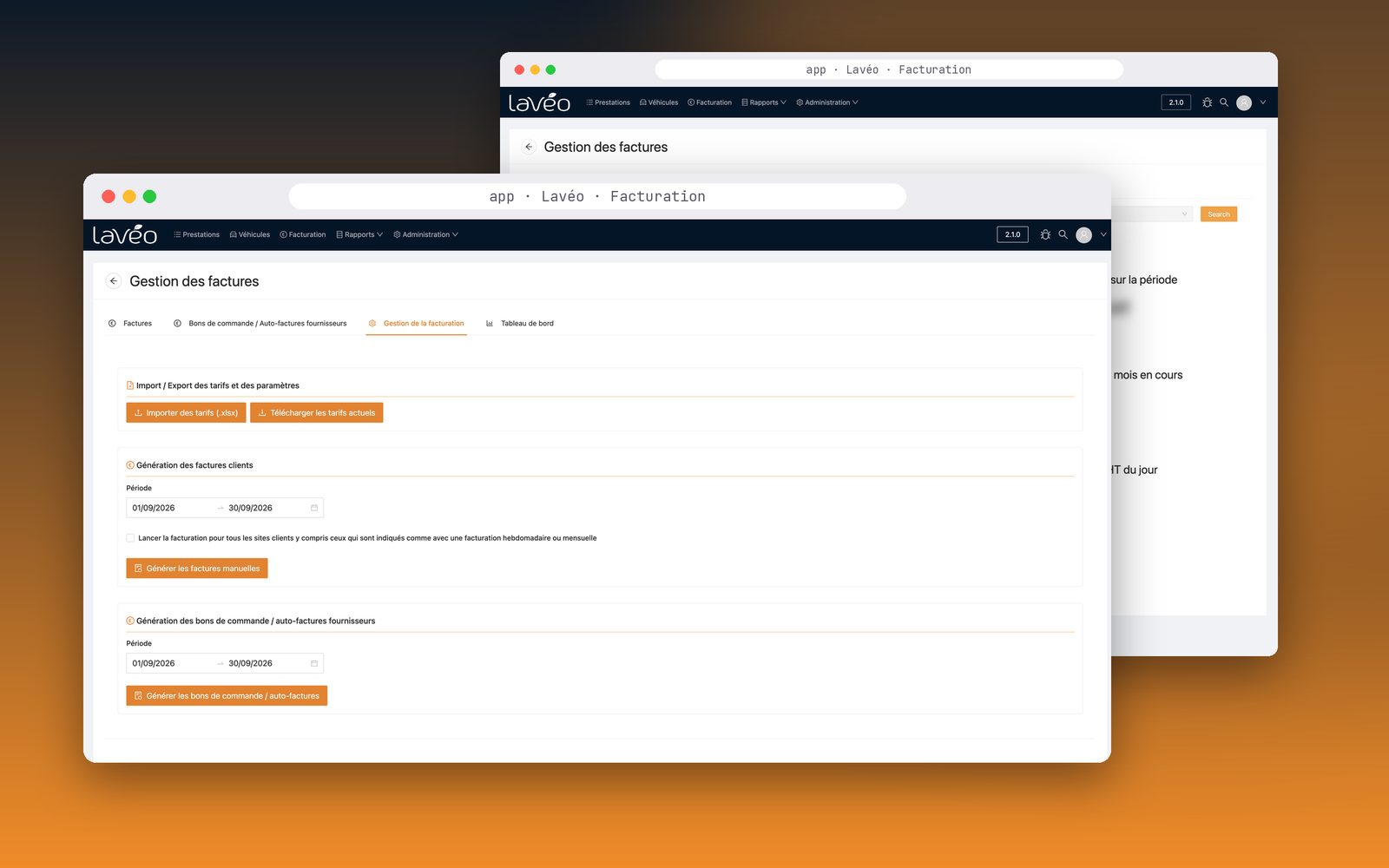Click the fournisseurs period end date 30/09/2026
1389x868 pixels.
click(251, 663)
